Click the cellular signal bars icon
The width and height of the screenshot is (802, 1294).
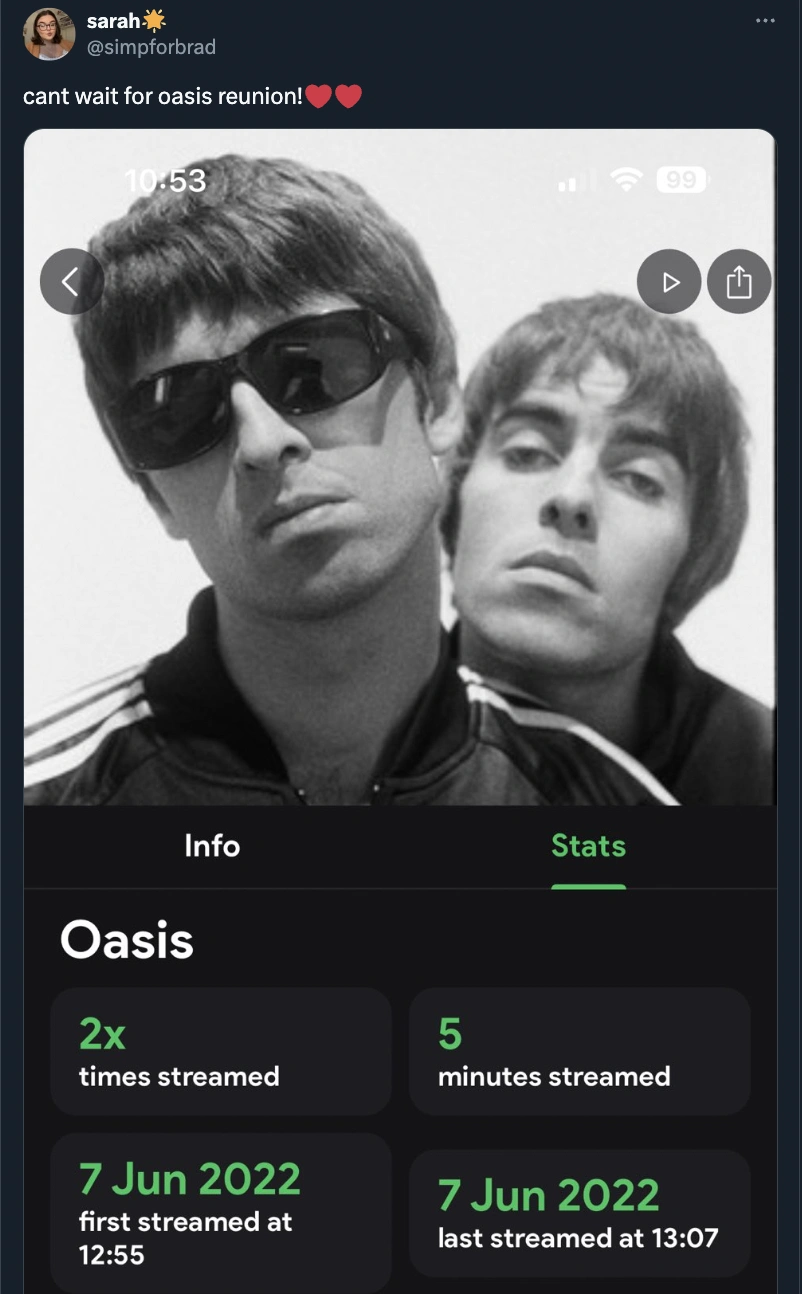570,183
